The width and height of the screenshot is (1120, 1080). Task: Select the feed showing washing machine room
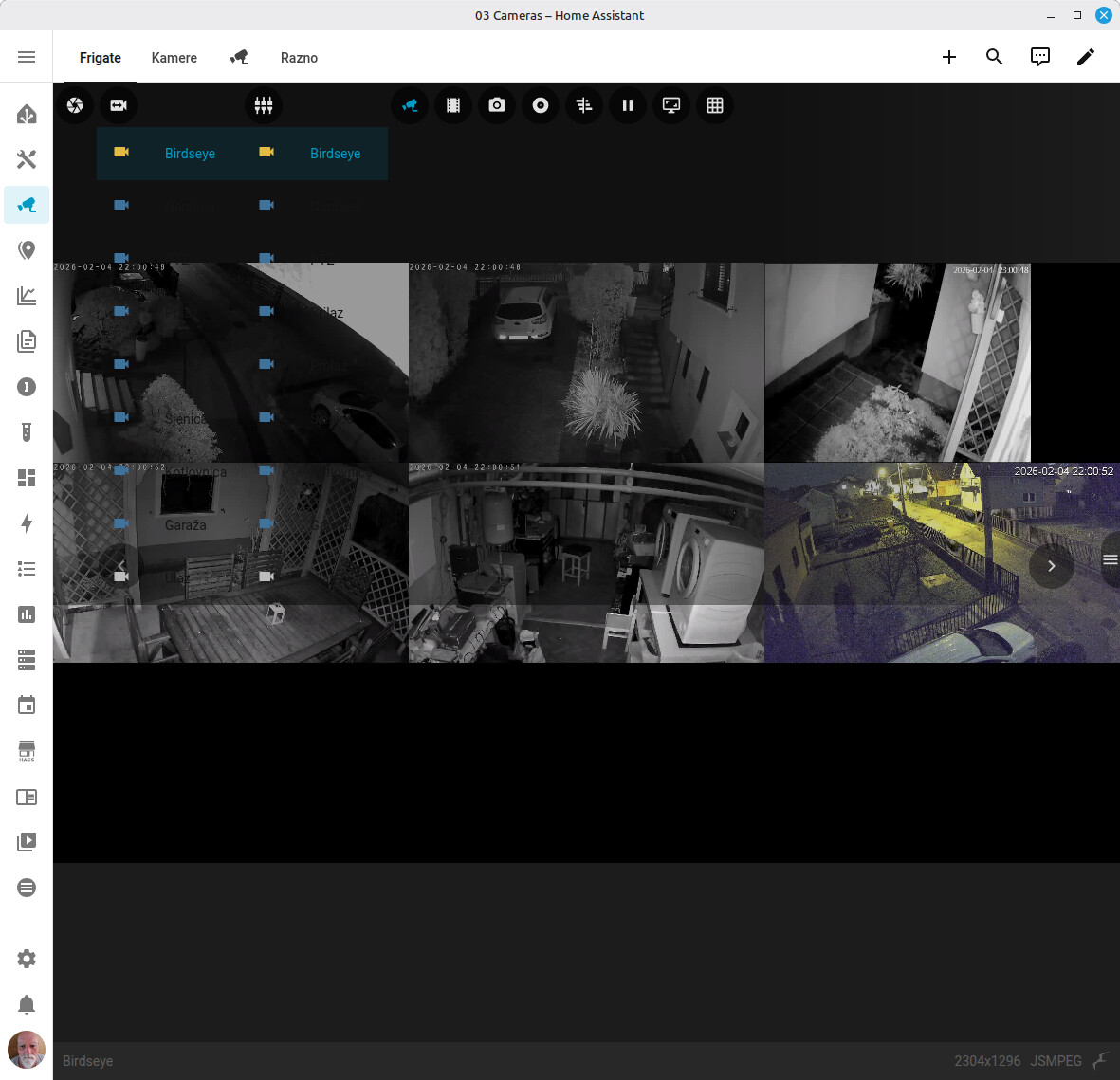point(586,562)
